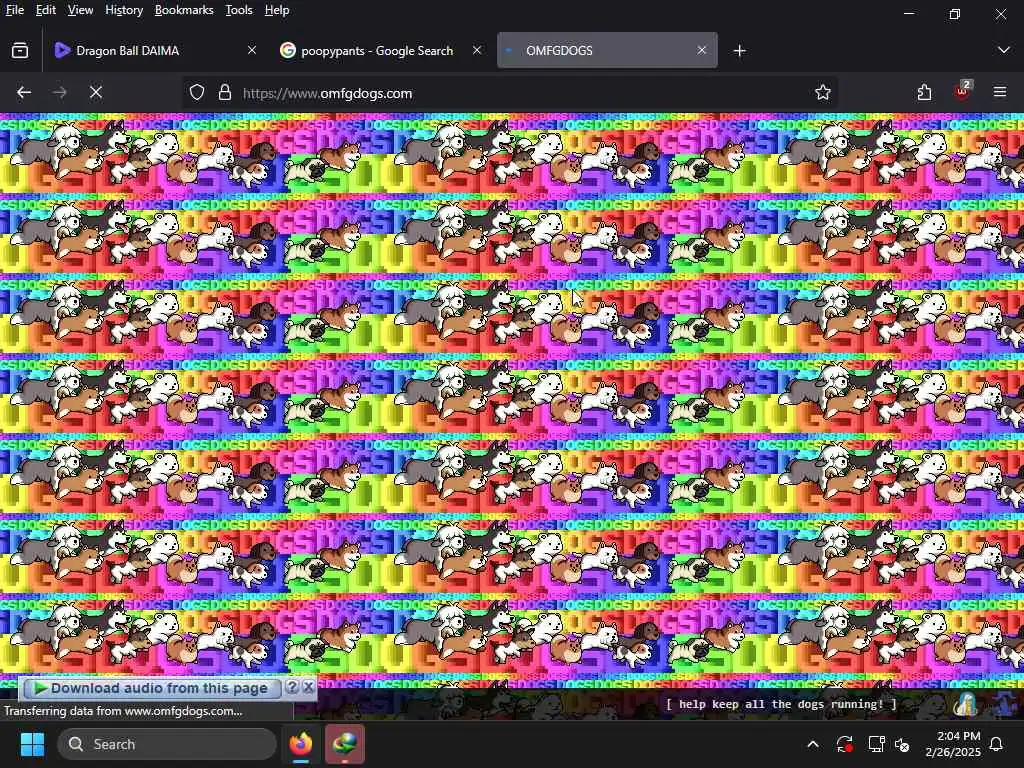The height and width of the screenshot is (768, 1024).
Task: Open the File menu
Action: pos(14,10)
